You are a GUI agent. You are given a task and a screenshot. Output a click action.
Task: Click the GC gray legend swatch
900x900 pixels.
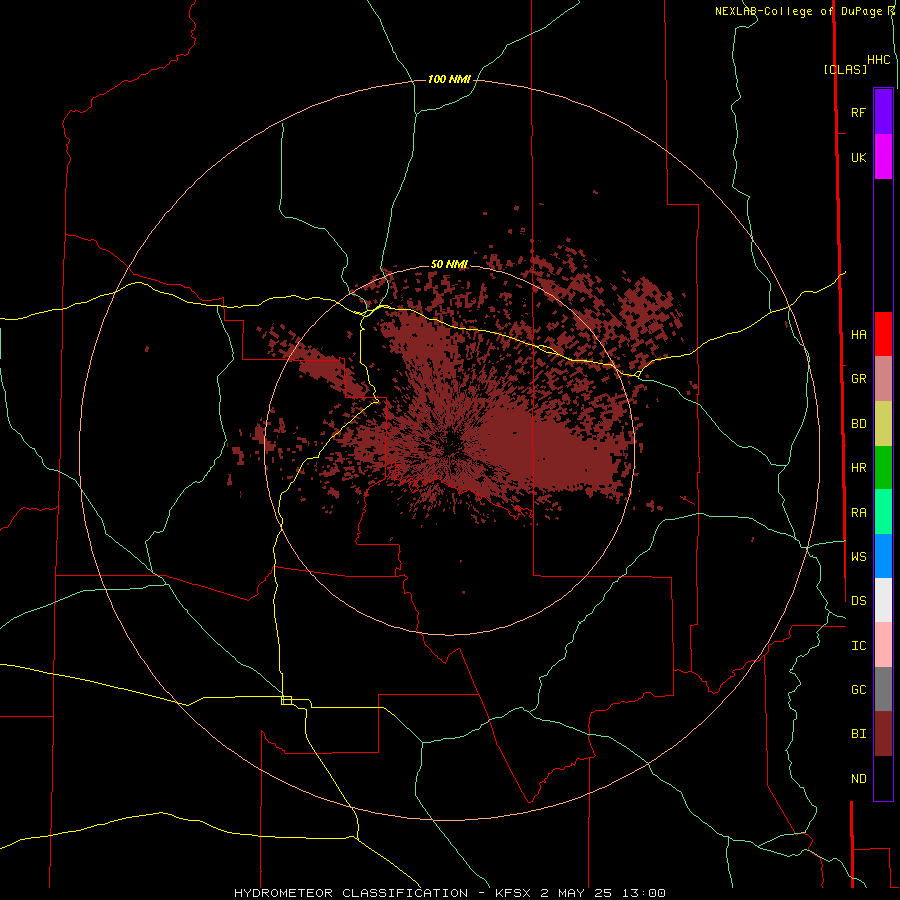coord(883,689)
